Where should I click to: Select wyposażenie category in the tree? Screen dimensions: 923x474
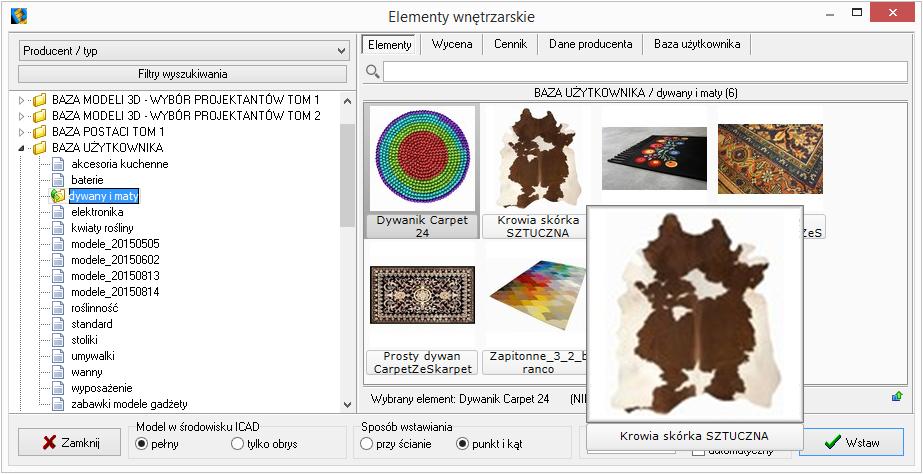click(102, 388)
